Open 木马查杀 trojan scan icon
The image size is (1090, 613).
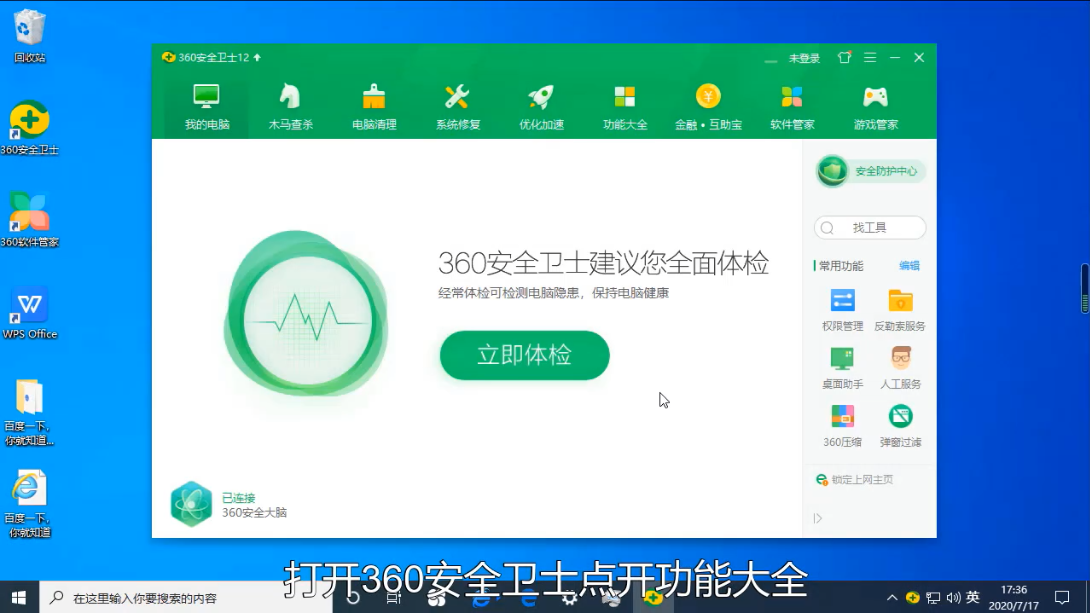[290, 98]
